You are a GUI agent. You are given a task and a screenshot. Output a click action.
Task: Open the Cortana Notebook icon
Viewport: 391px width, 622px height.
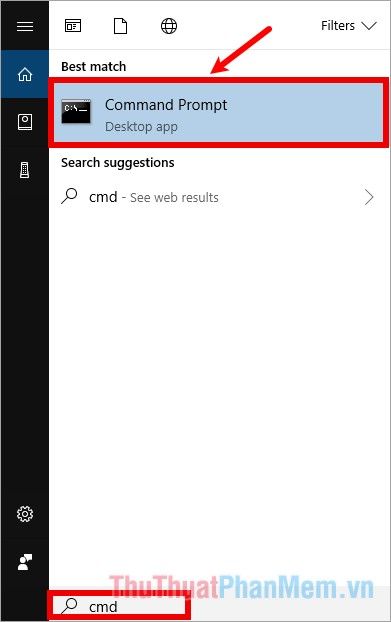(25, 122)
